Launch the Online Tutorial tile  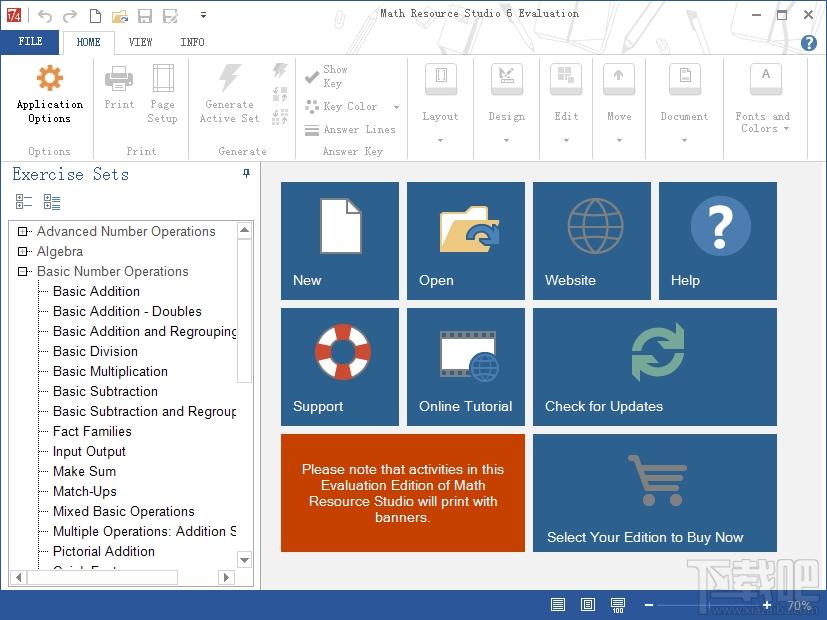point(466,367)
